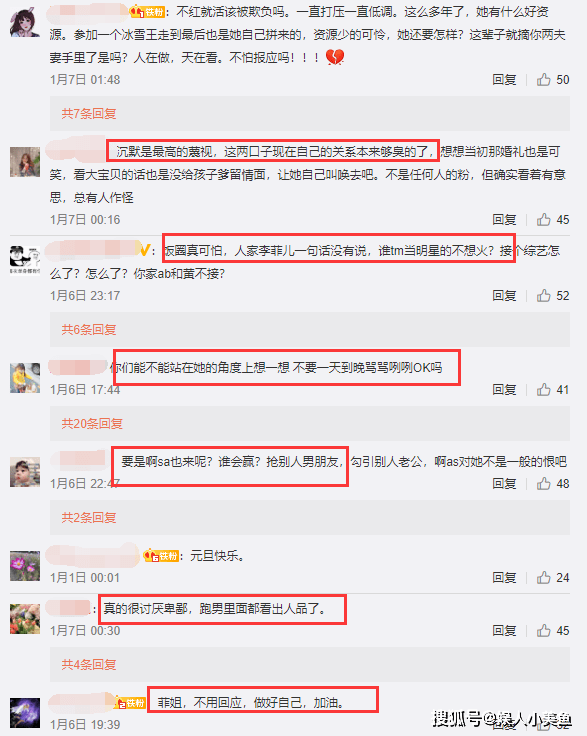Click the 铁粉 badge on 元旦快乐 commenter
Screen dimensions: 587x736
tap(161, 556)
